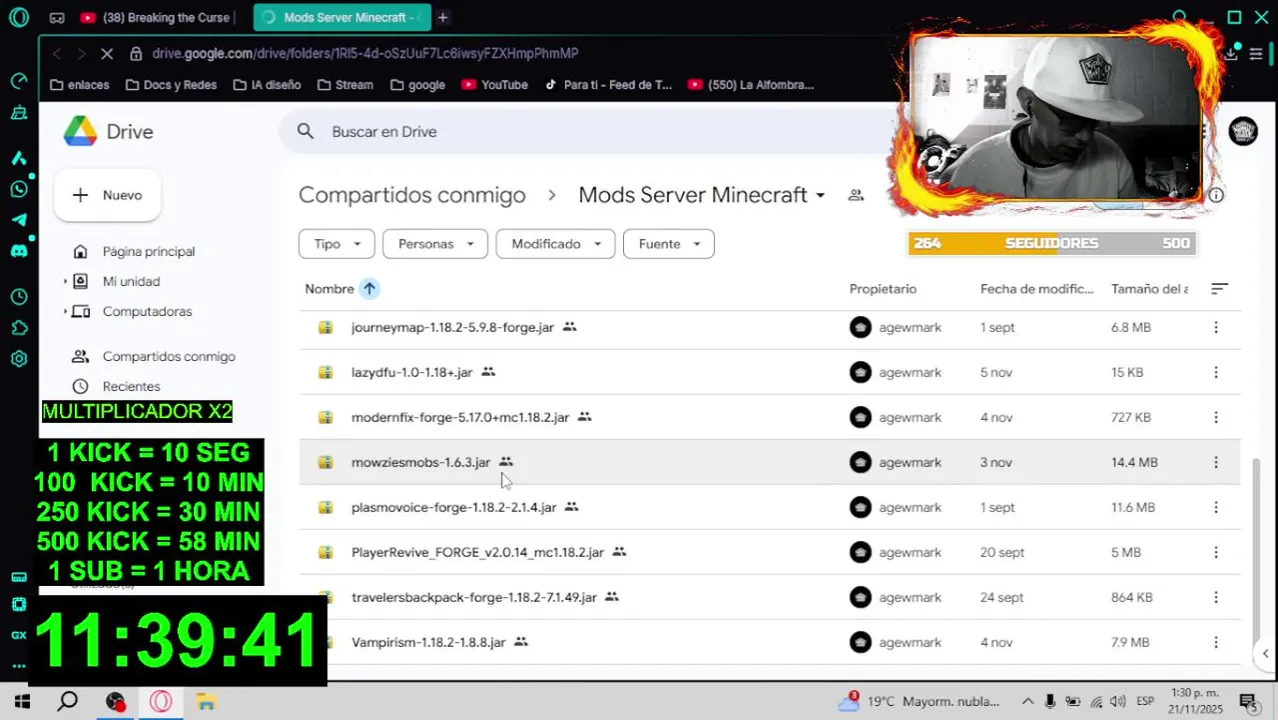1278x720 pixels.
Task: Open more actions for plasmovoice file
Action: [x=1216, y=507]
